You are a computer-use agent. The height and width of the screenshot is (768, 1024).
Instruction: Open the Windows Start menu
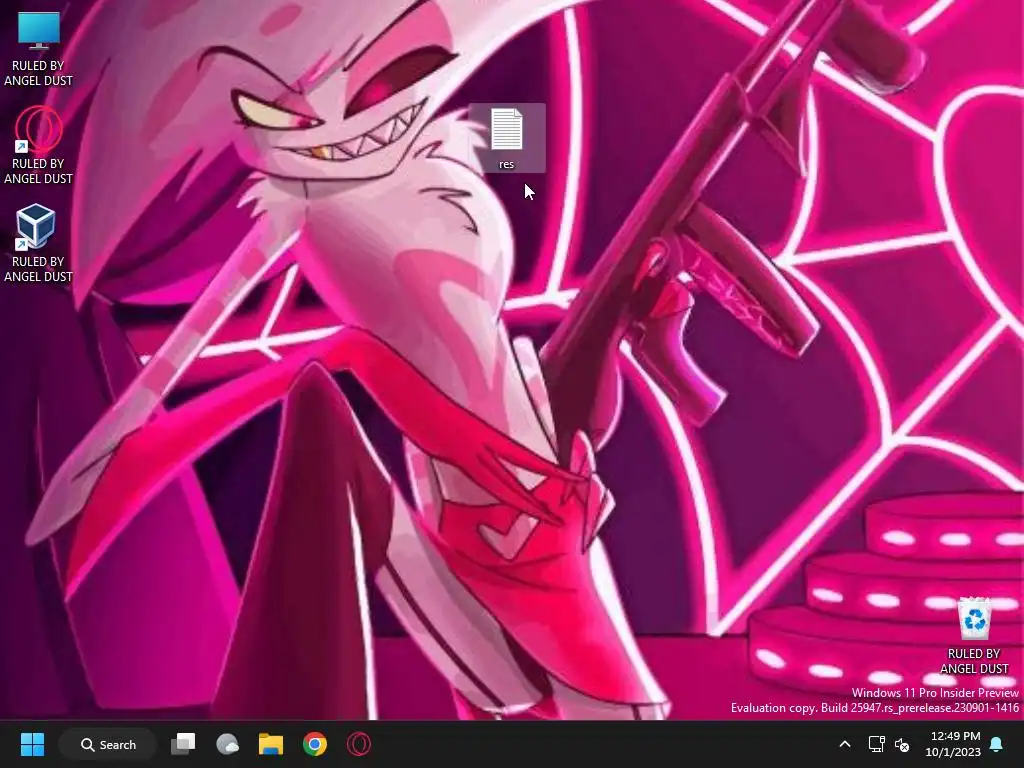(x=32, y=744)
